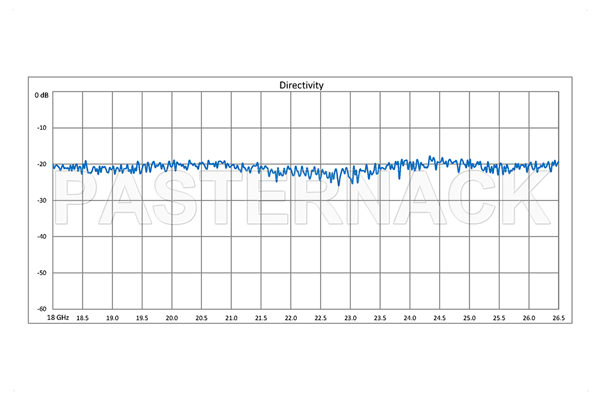Click the 0 dB y-axis label
The width and height of the screenshot is (600, 400).
click(42, 95)
